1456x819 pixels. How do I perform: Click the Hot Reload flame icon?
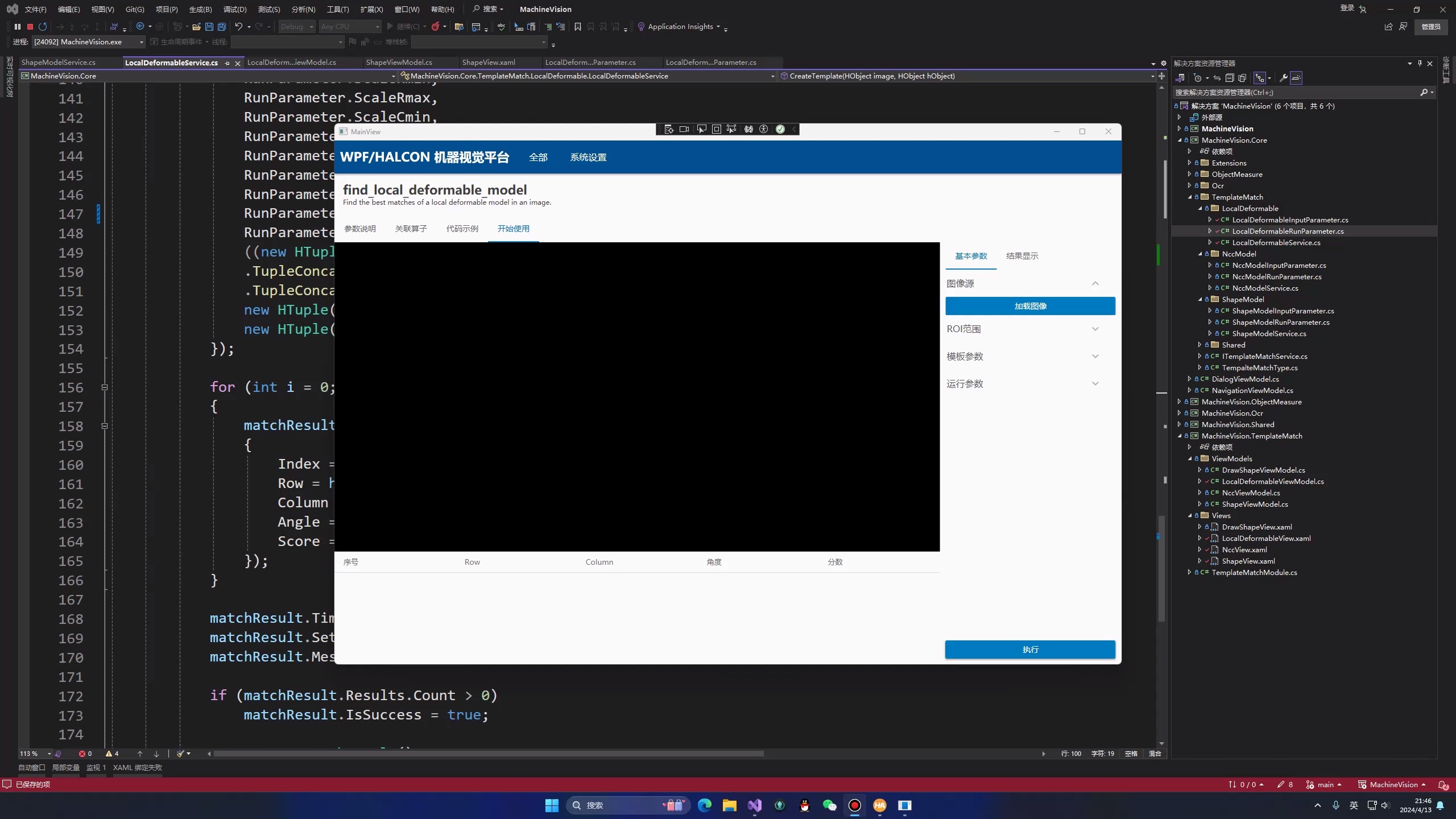[x=436, y=27]
